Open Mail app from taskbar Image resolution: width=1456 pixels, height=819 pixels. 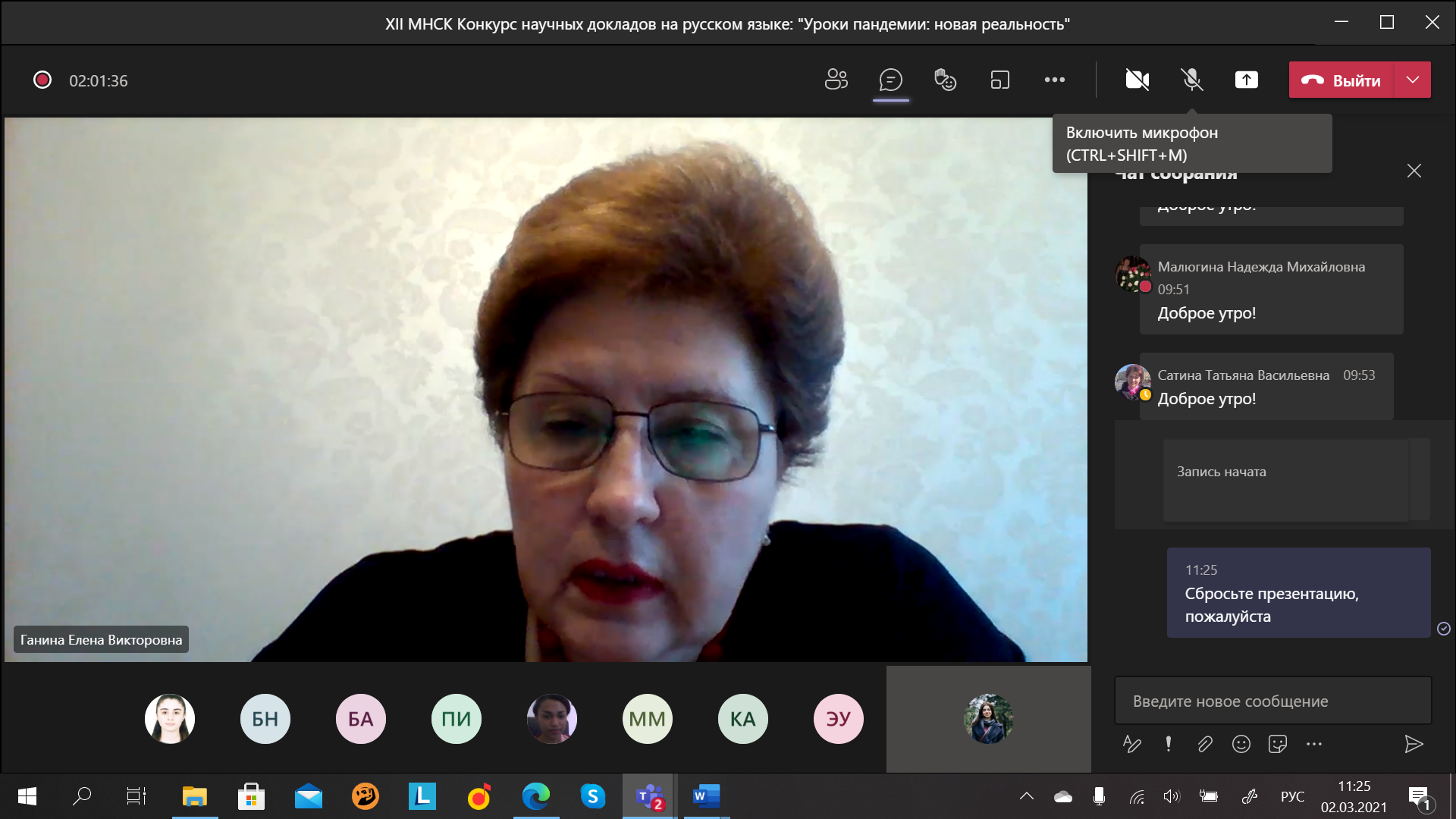pyautogui.click(x=309, y=796)
